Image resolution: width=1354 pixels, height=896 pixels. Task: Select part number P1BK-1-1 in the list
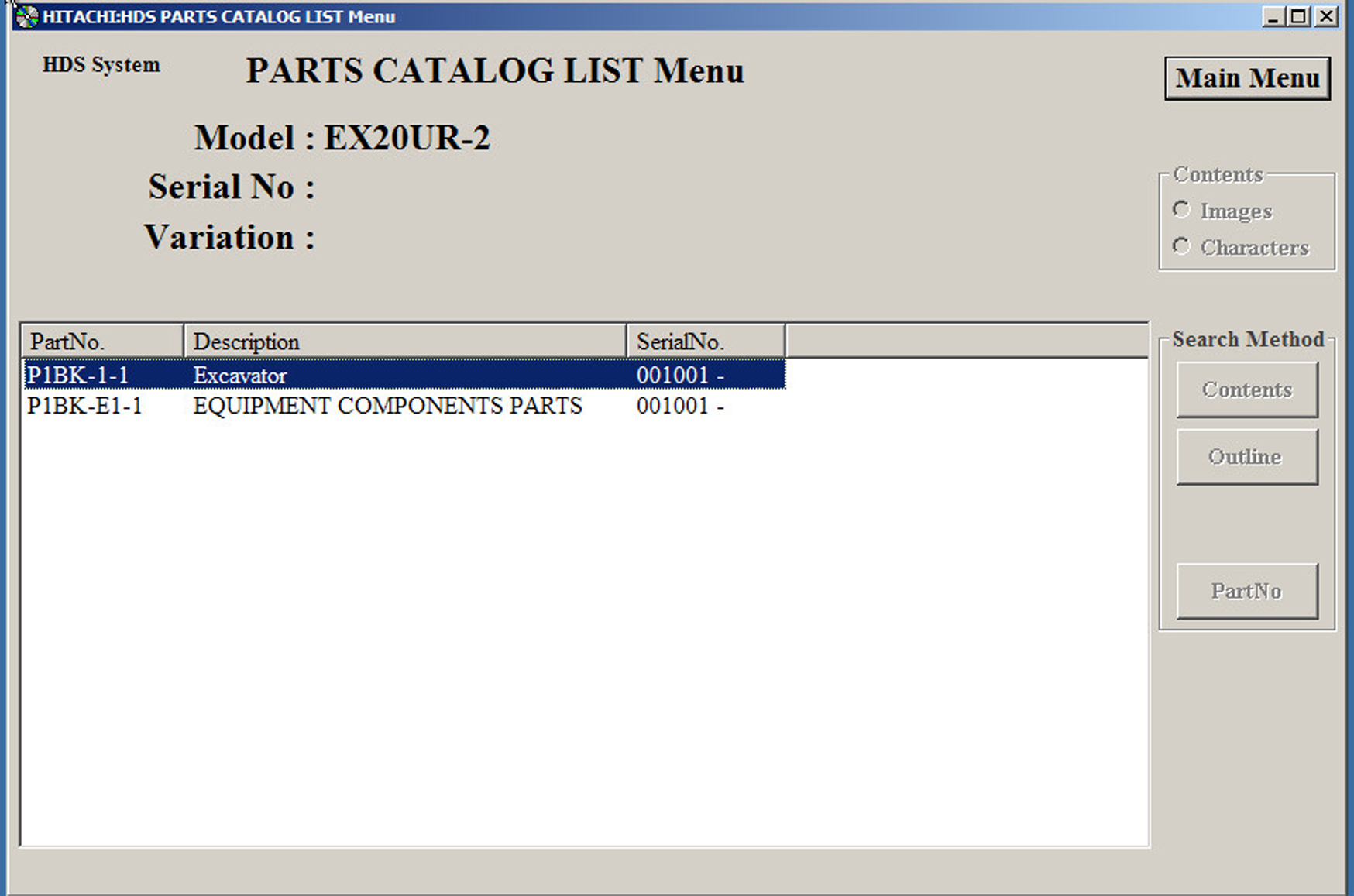tap(78, 376)
